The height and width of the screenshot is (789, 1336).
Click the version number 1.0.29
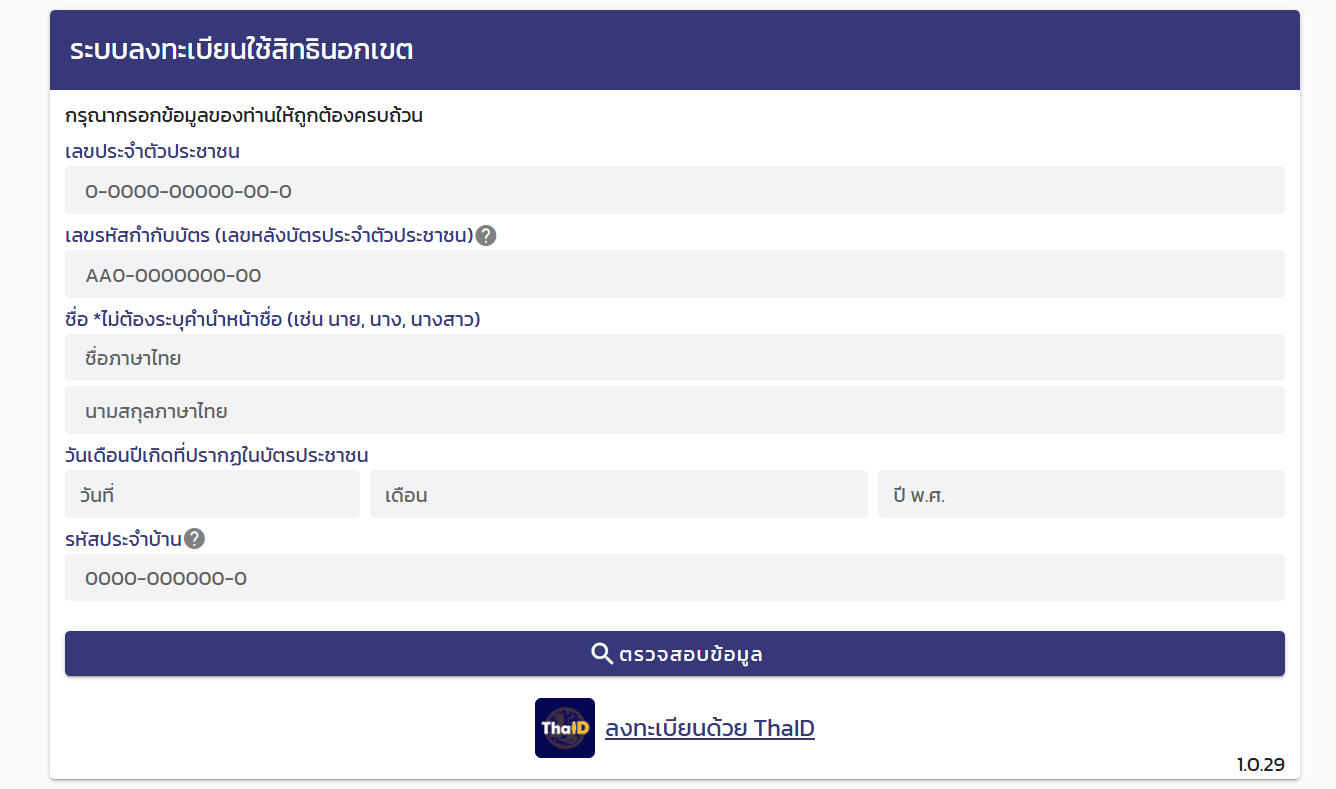[1260, 765]
